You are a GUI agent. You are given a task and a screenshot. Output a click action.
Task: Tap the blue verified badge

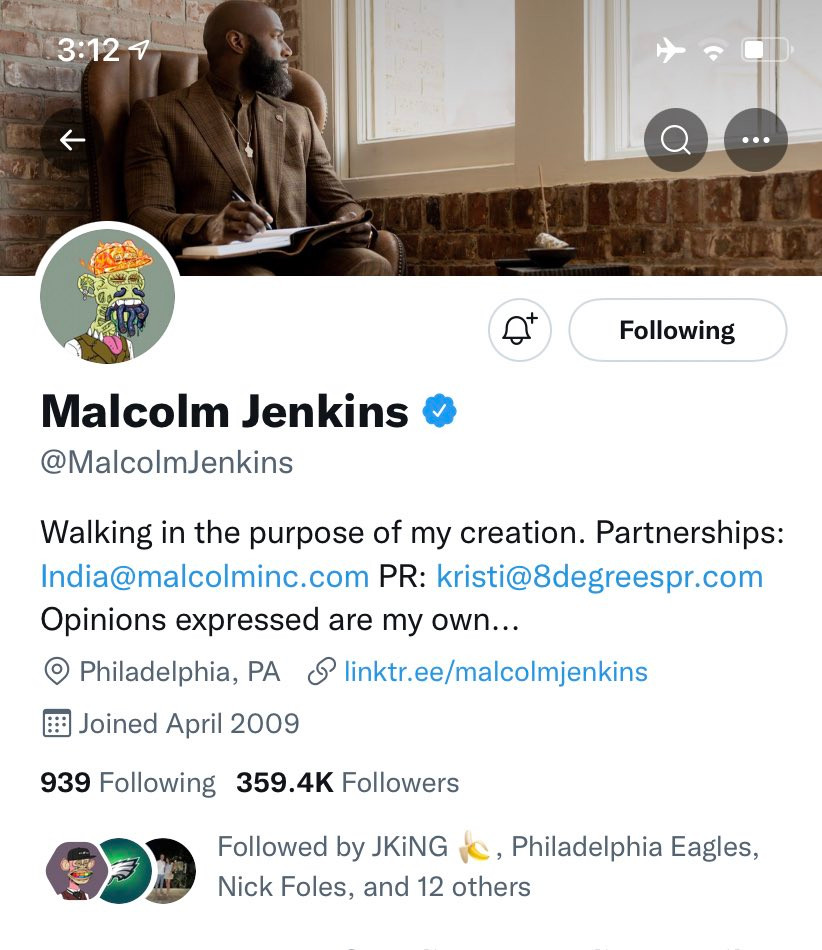(439, 411)
